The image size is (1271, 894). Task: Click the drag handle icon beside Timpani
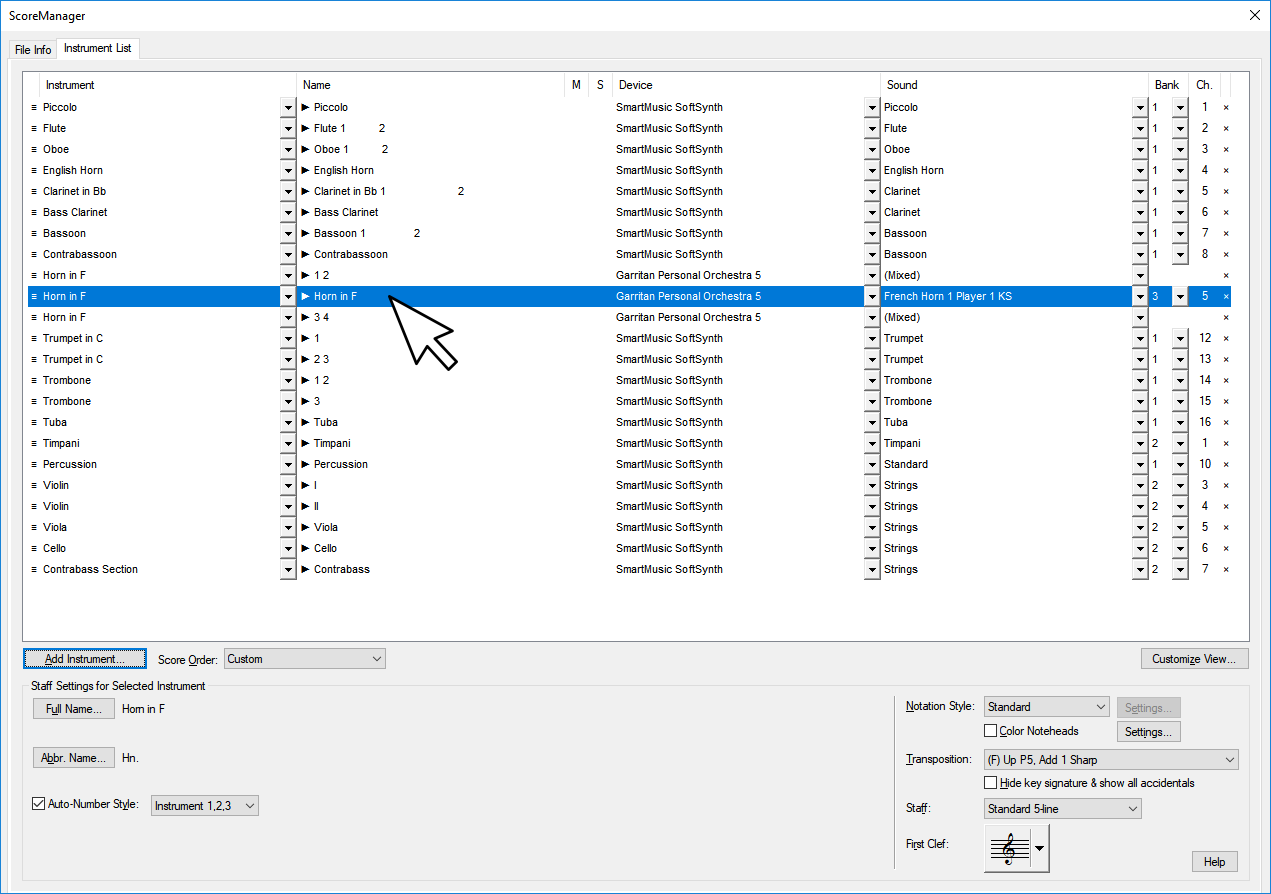click(x=34, y=444)
